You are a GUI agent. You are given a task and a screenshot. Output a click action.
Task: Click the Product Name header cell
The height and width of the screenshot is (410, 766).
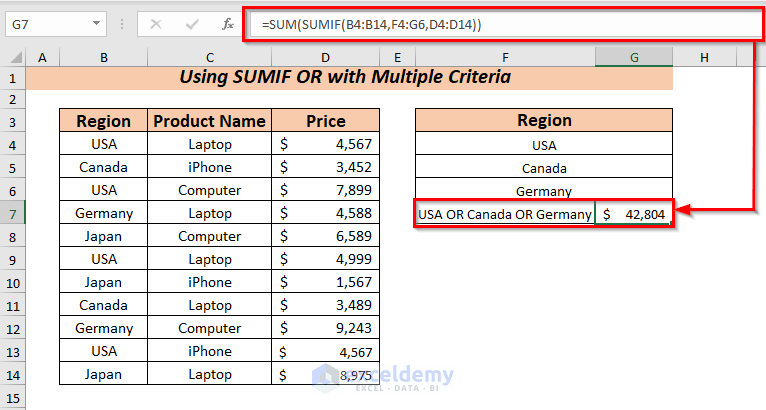click(210, 121)
